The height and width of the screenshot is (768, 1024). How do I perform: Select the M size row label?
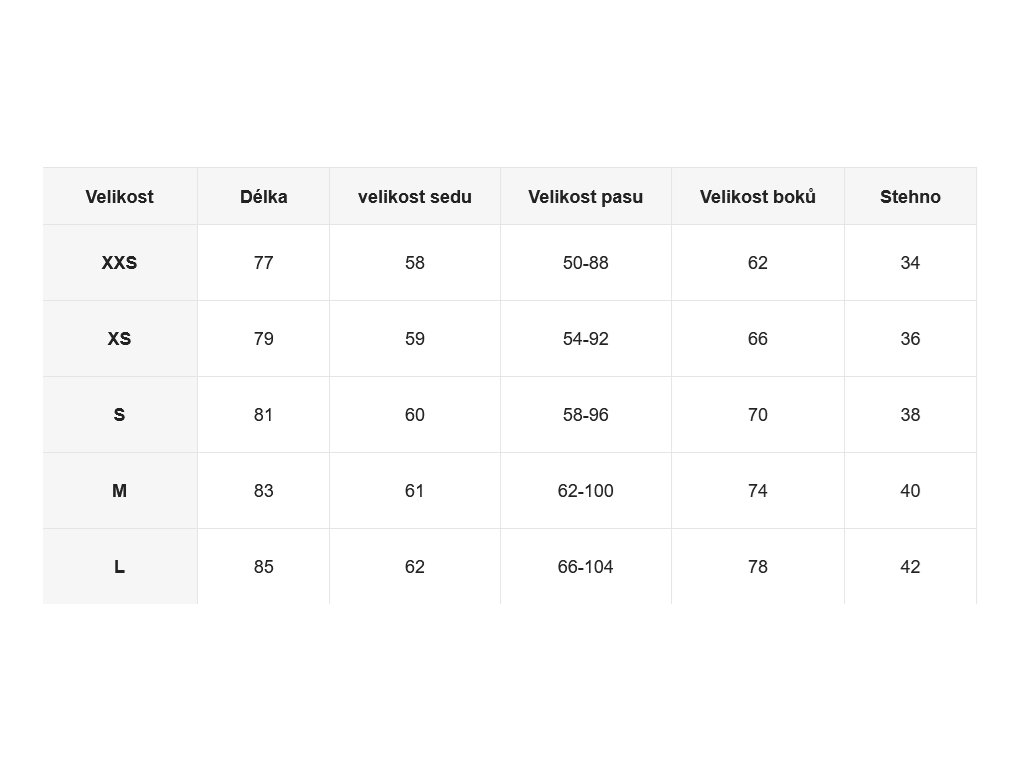(x=120, y=490)
